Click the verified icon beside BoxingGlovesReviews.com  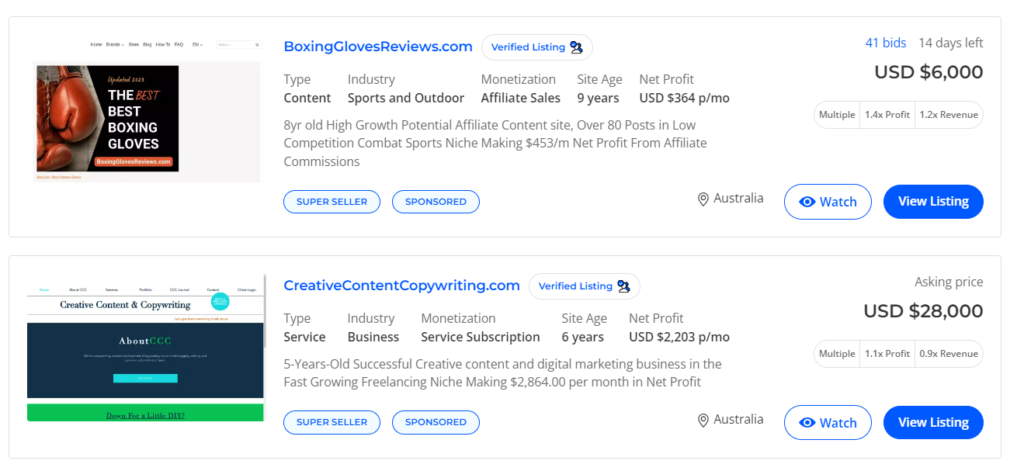click(577, 47)
